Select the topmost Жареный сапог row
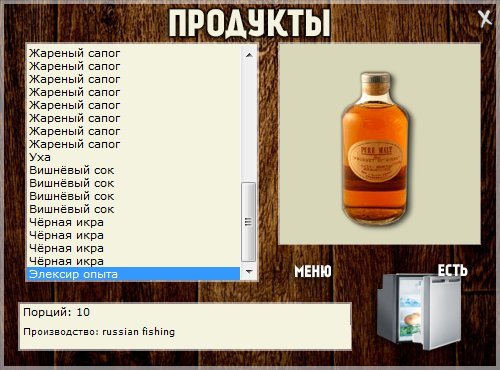 (133, 53)
